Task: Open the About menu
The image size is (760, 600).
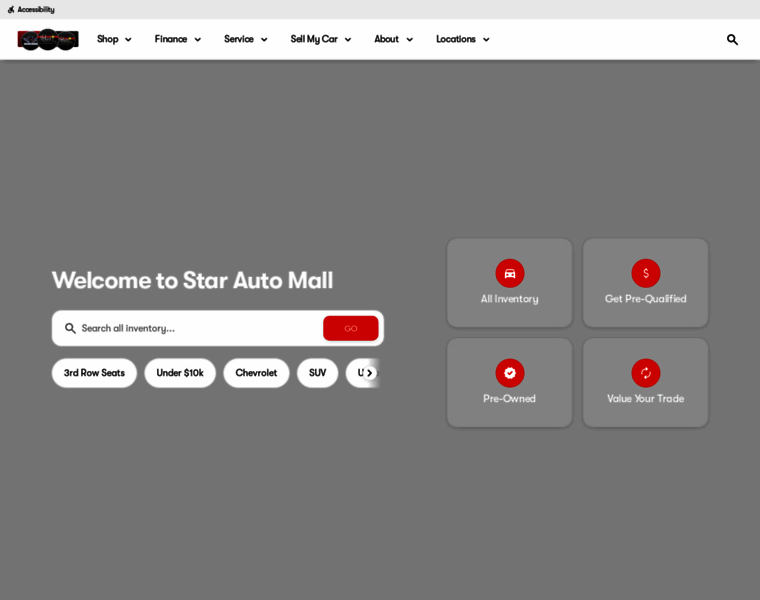Action: pos(386,39)
